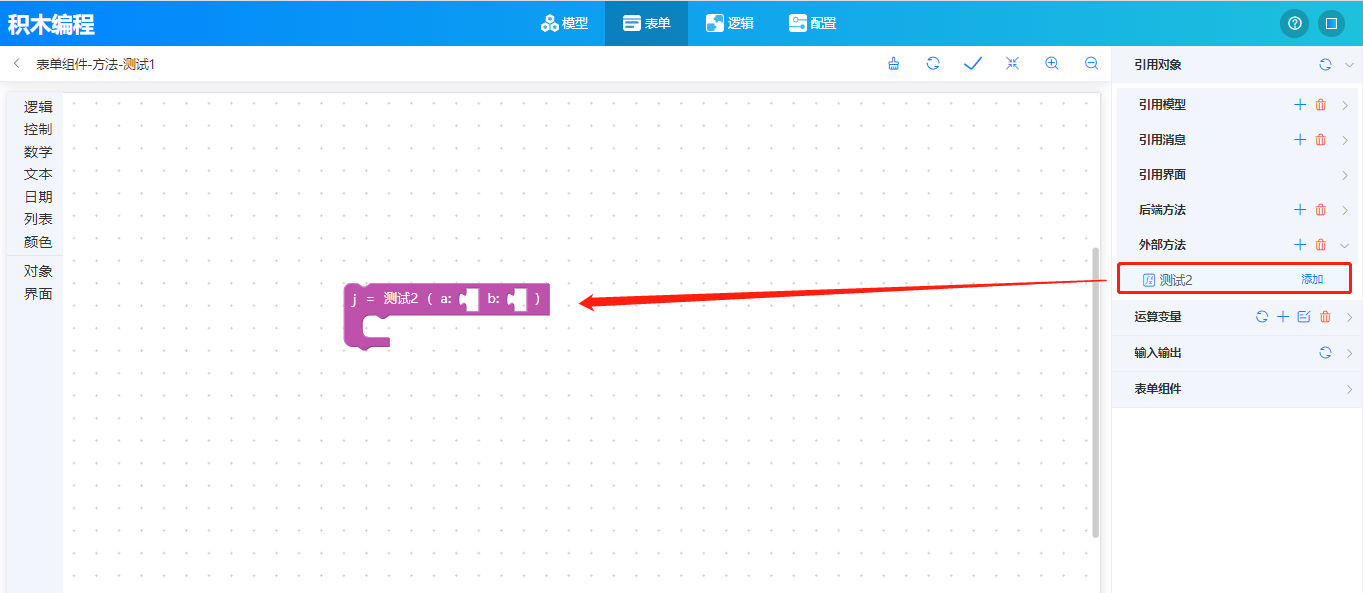Open the 列表 block category
This screenshot has height=593, width=1363.
[x=38, y=219]
